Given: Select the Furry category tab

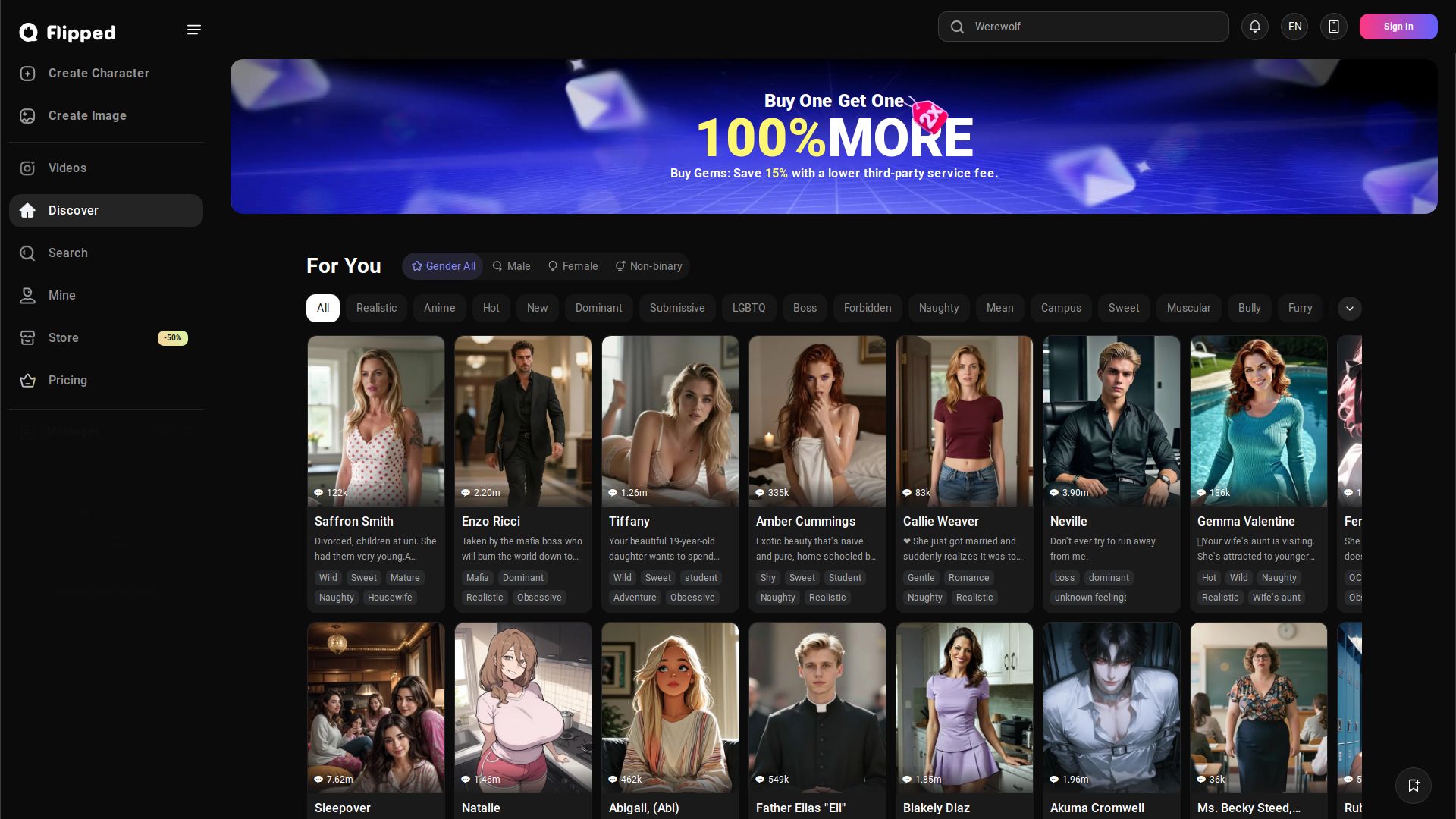Looking at the screenshot, I should (x=1300, y=308).
